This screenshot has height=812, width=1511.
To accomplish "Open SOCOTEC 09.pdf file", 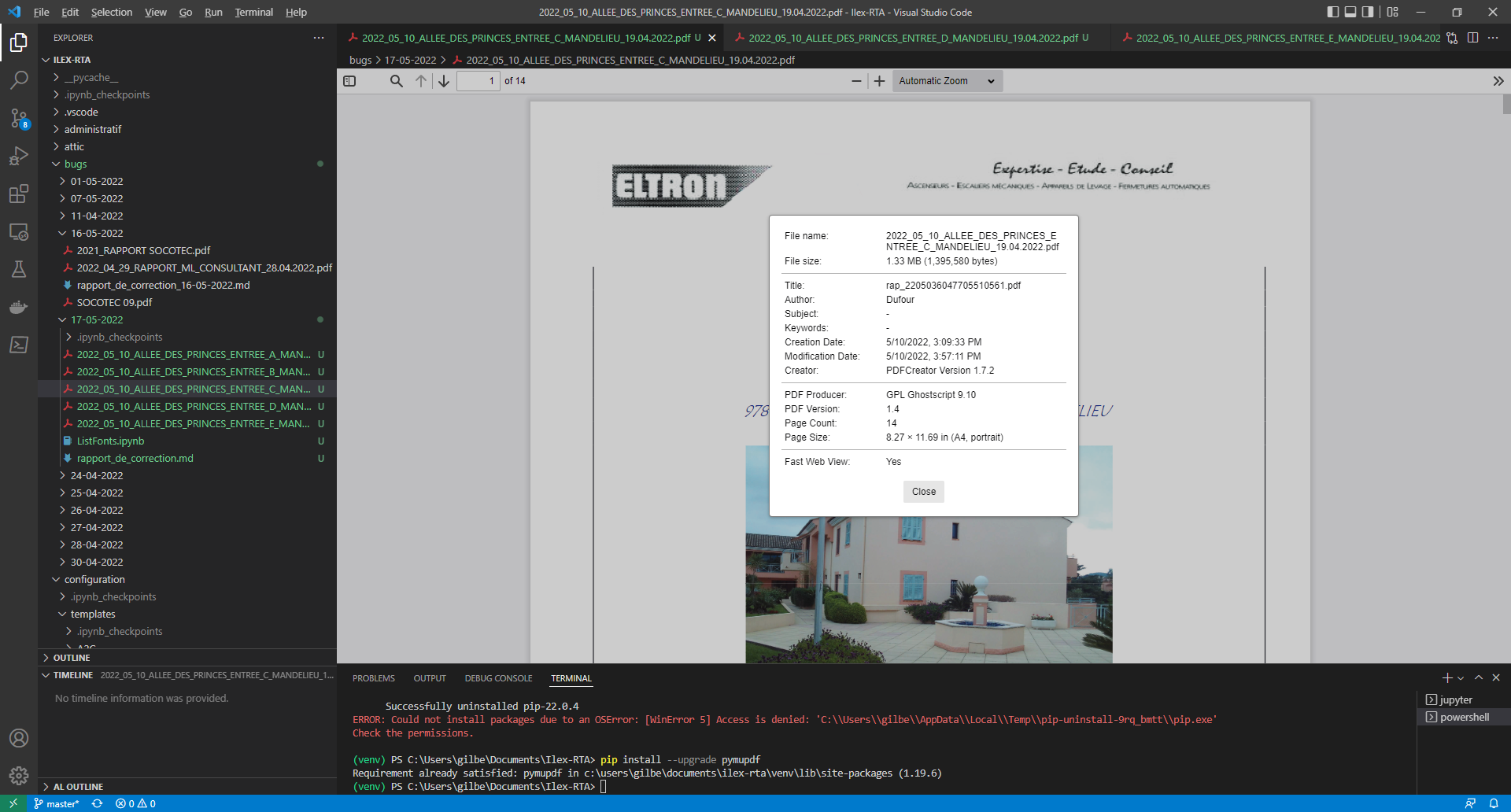I will (187, 302).
